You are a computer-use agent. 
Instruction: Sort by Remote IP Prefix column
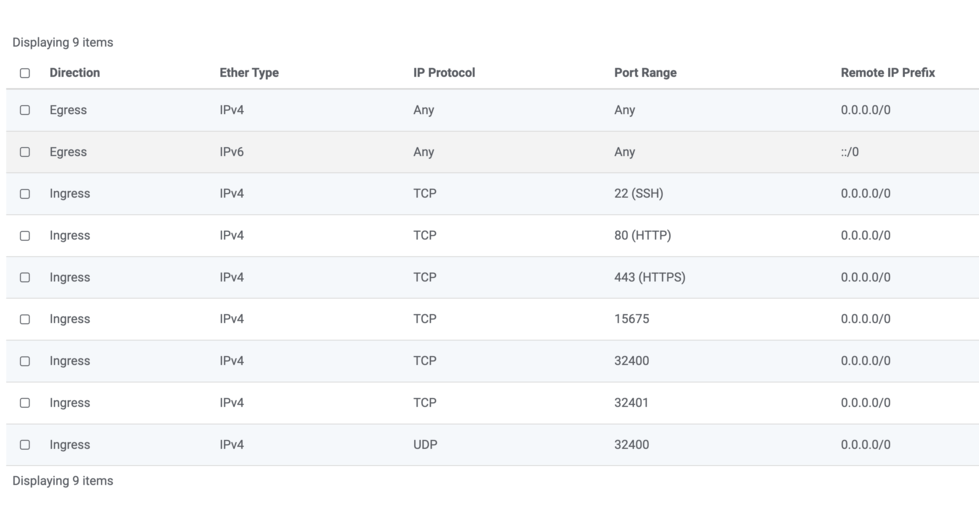[x=887, y=73]
